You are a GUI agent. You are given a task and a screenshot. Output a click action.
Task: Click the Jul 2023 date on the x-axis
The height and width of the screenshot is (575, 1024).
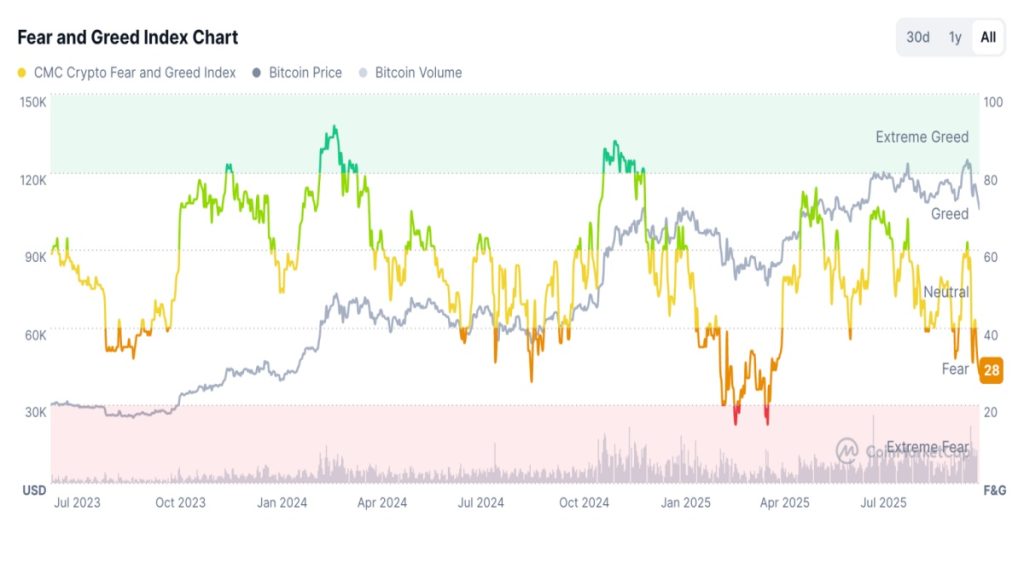pyautogui.click(x=77, y=503)
